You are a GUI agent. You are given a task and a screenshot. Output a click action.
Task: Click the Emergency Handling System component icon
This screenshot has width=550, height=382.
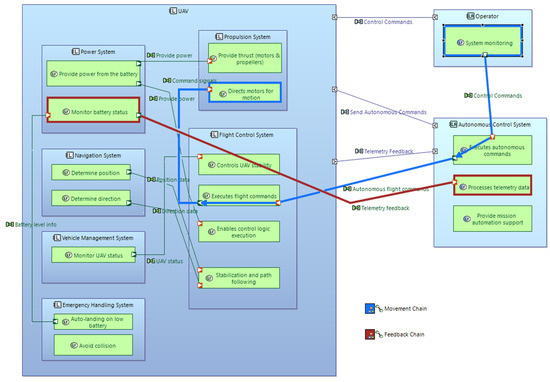pyautogui.click(x=57, y=305)
